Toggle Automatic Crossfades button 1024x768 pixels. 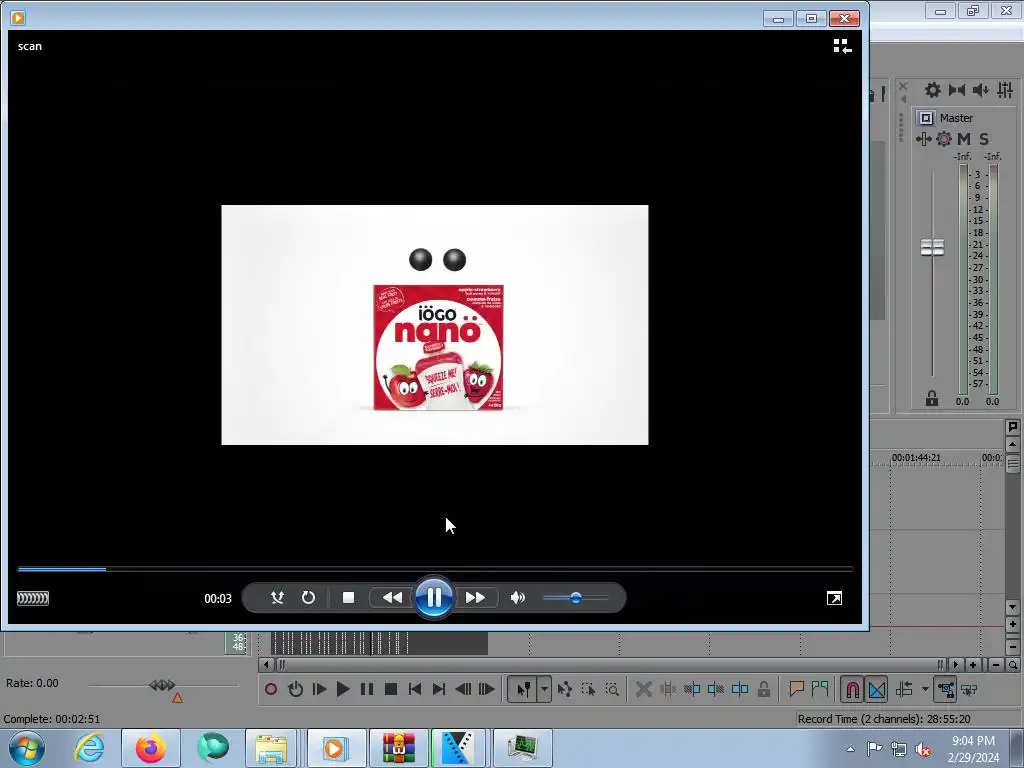(x=876, y=689)
